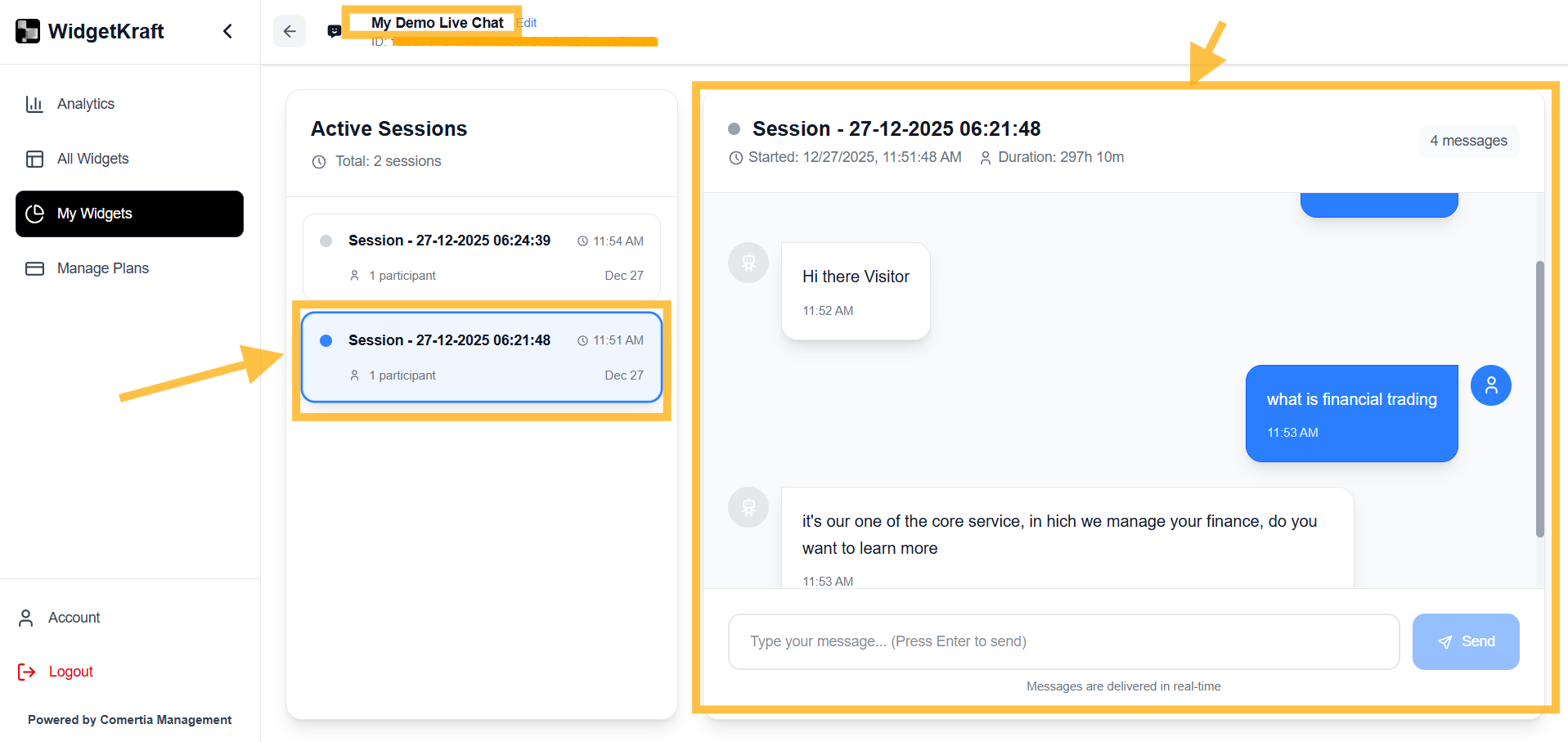Screen dimensions: 1568x742
Task: Click the All Widgets grid icon
Action: click(34, 159)
